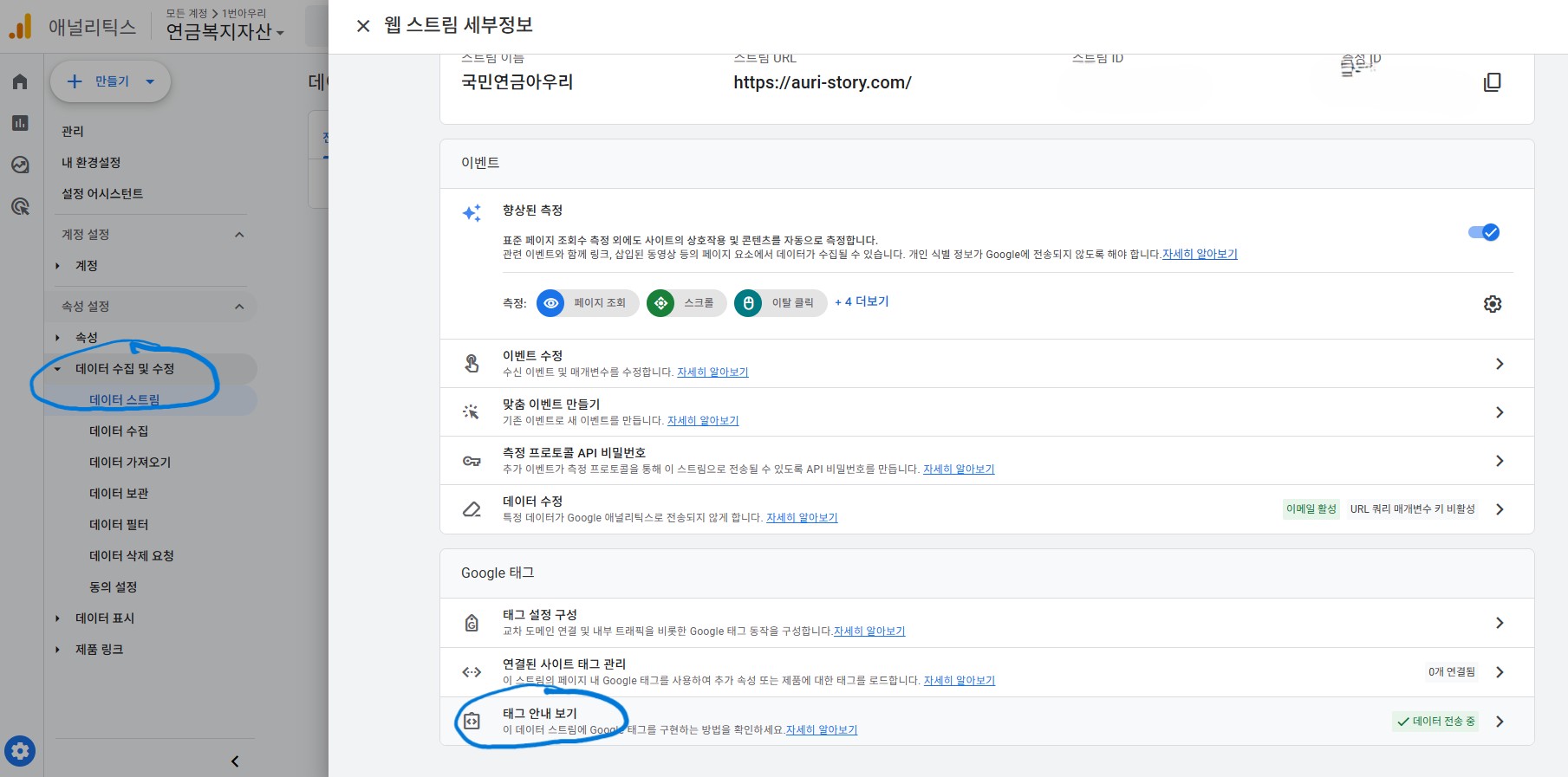Open the 이벤트 수정 row chevron
This screenshot has width=1568, height=777.
coord(1500,364)
